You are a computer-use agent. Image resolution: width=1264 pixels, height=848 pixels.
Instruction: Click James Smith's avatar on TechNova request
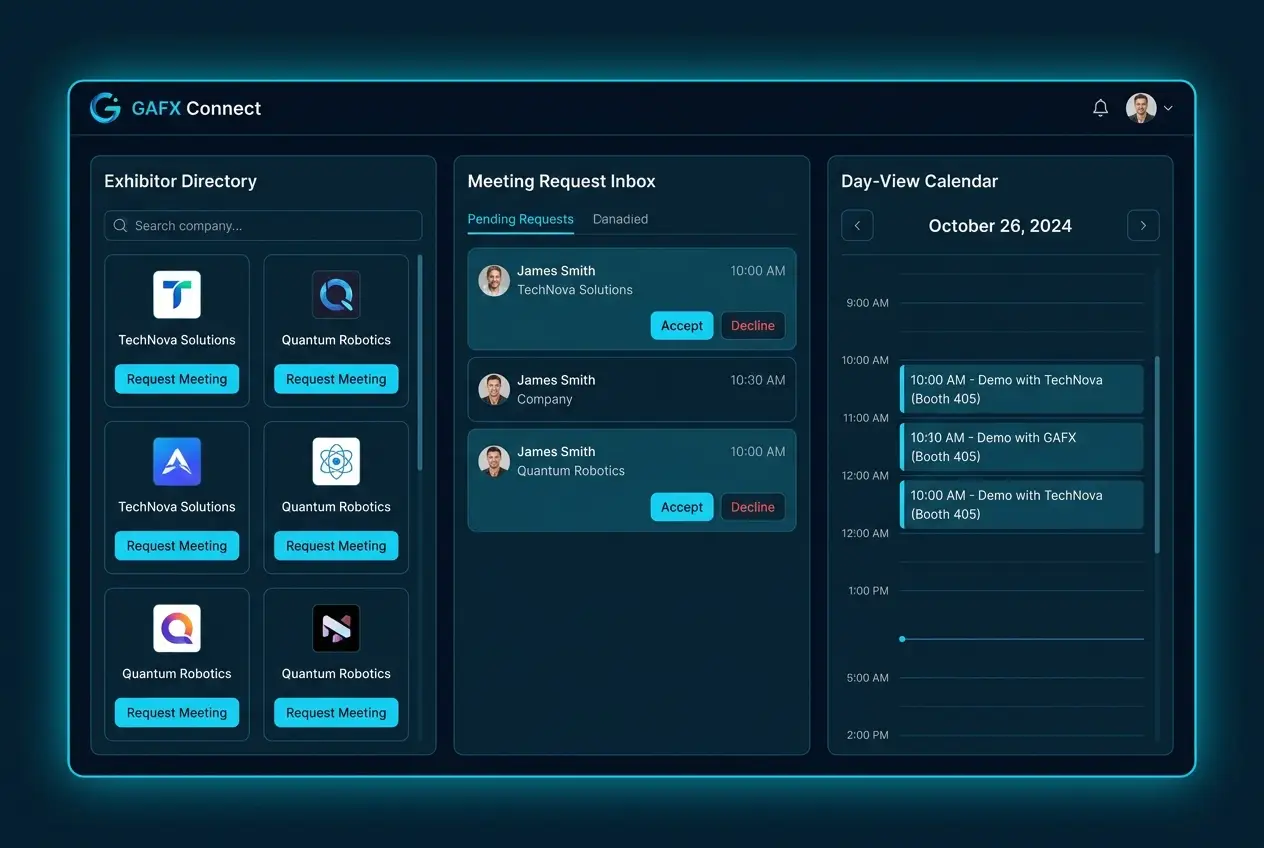pos(494,280)
